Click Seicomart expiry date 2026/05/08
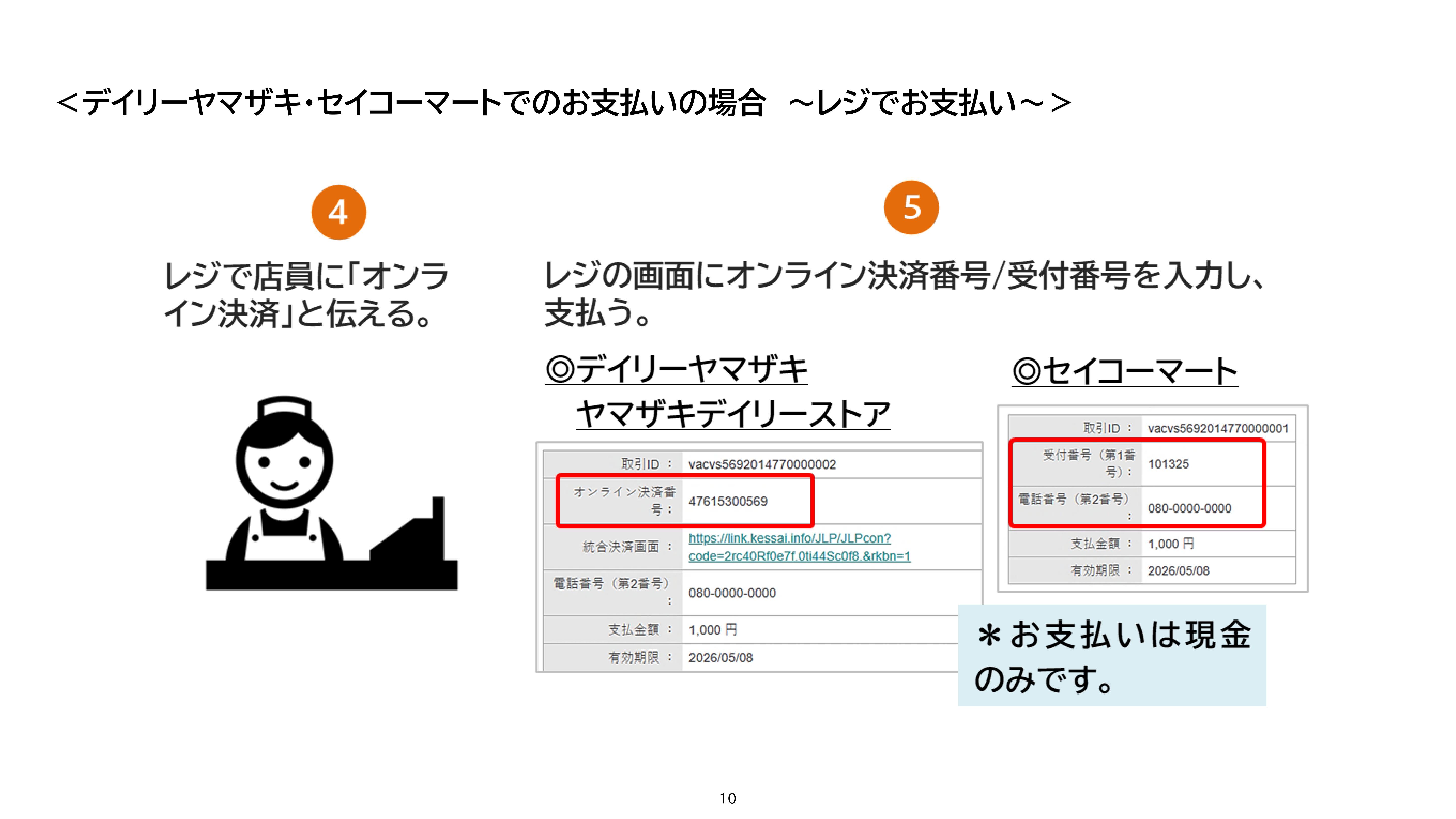The image size is (1456, 819). [x=1179, y=570]
